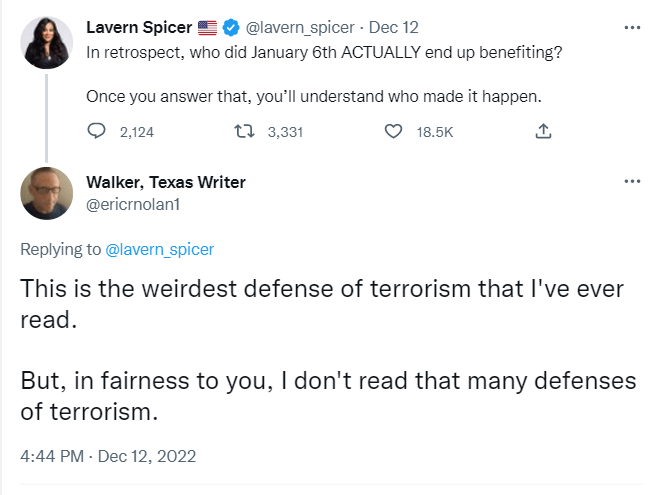Image resolution: width=660 pixels, height=495 pixels.
Task: Click @lavern_spicer in the Replying to line
Action: pos(159,249)
